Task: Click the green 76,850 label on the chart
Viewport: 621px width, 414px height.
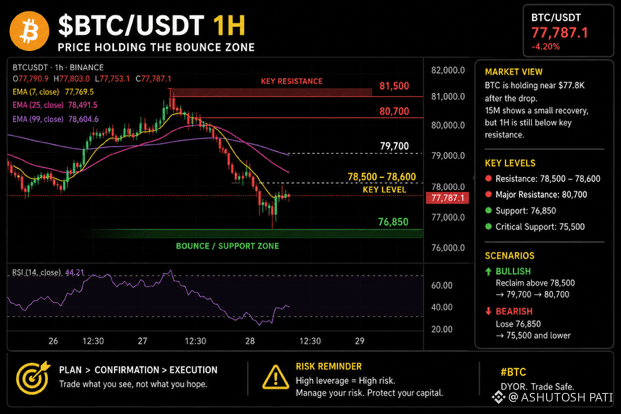Action: coord(393,222)
